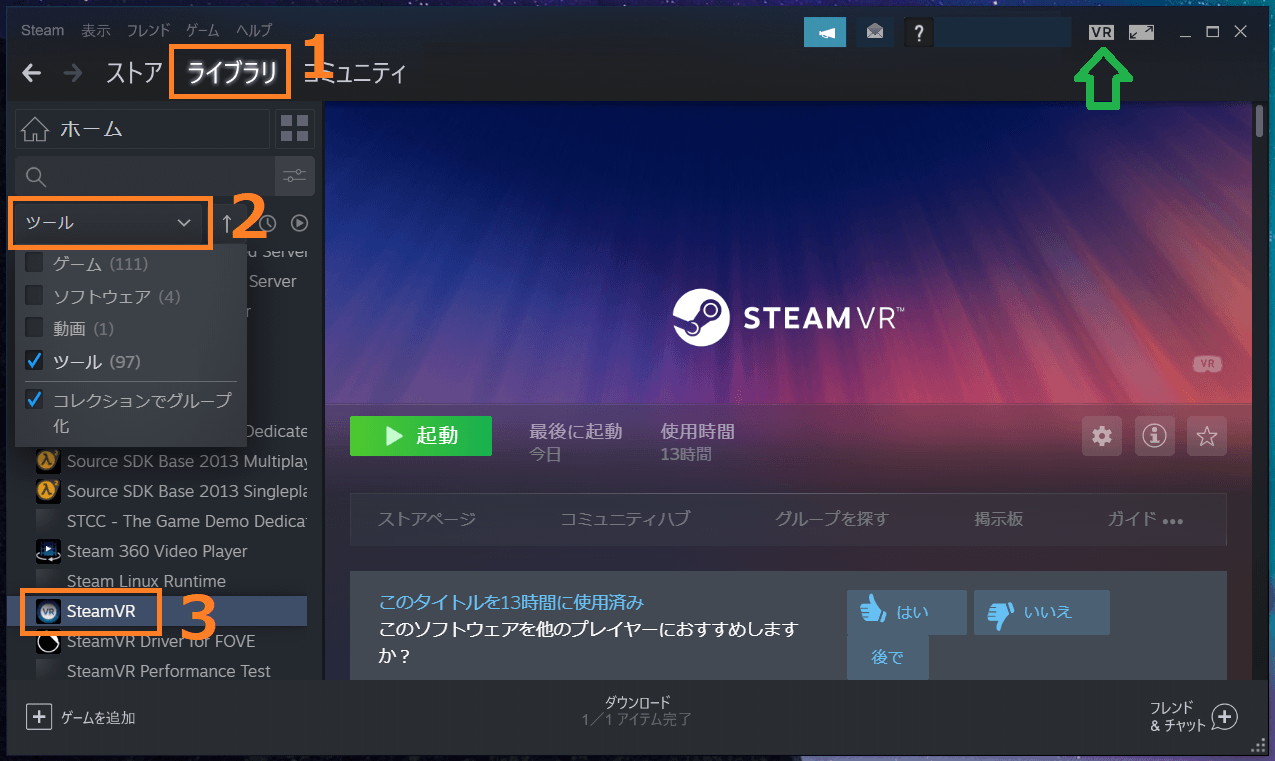Open the Home icon in sidebar
Viewport: 1275px width, 761px height.
coord(36,129)
